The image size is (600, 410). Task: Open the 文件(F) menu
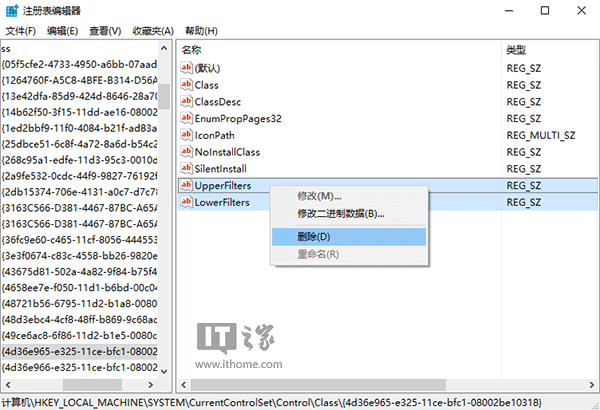point(20,30)
